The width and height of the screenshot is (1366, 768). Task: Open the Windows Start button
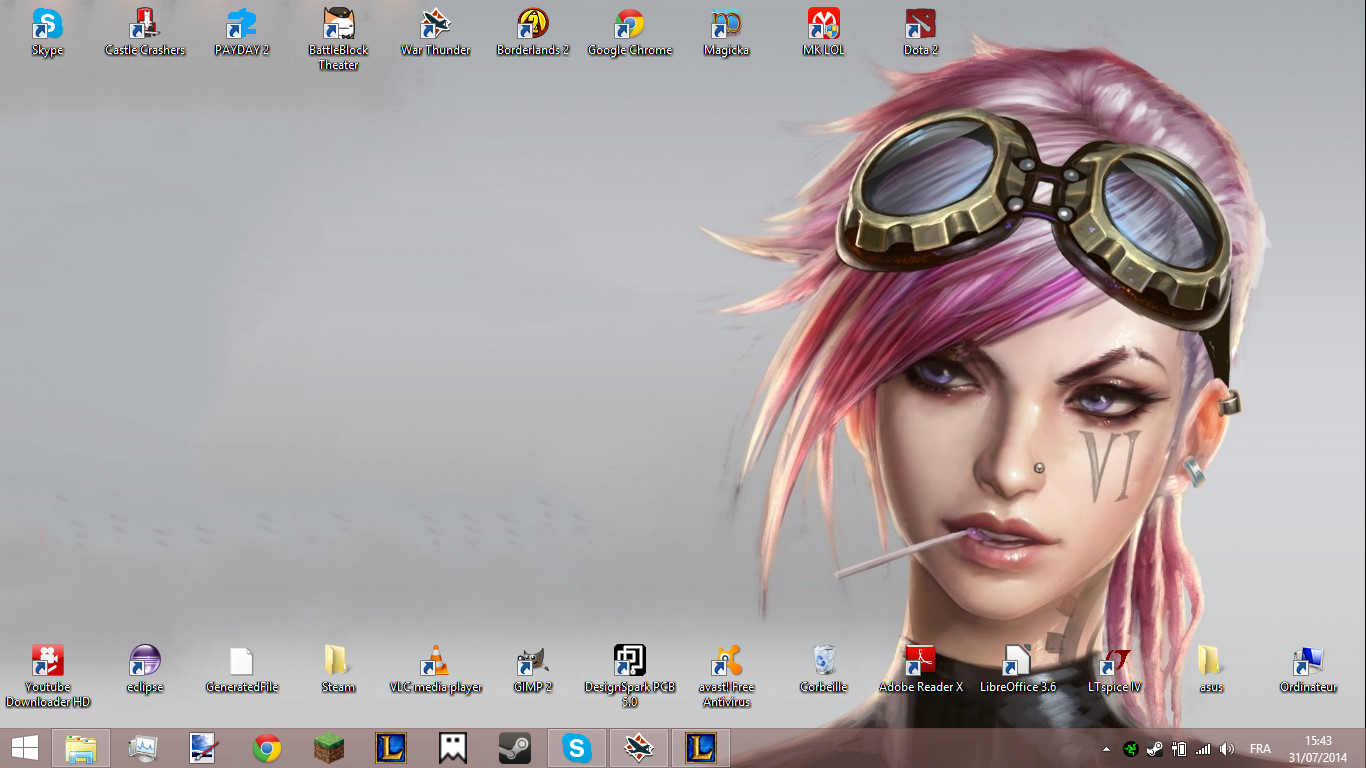25,747
